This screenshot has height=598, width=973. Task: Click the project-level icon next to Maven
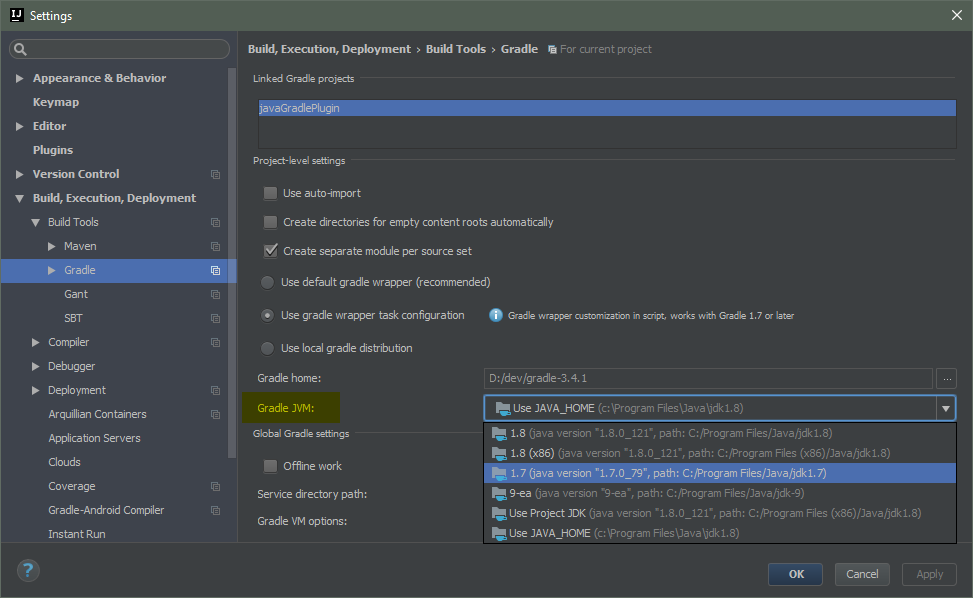tap(215, 246)
